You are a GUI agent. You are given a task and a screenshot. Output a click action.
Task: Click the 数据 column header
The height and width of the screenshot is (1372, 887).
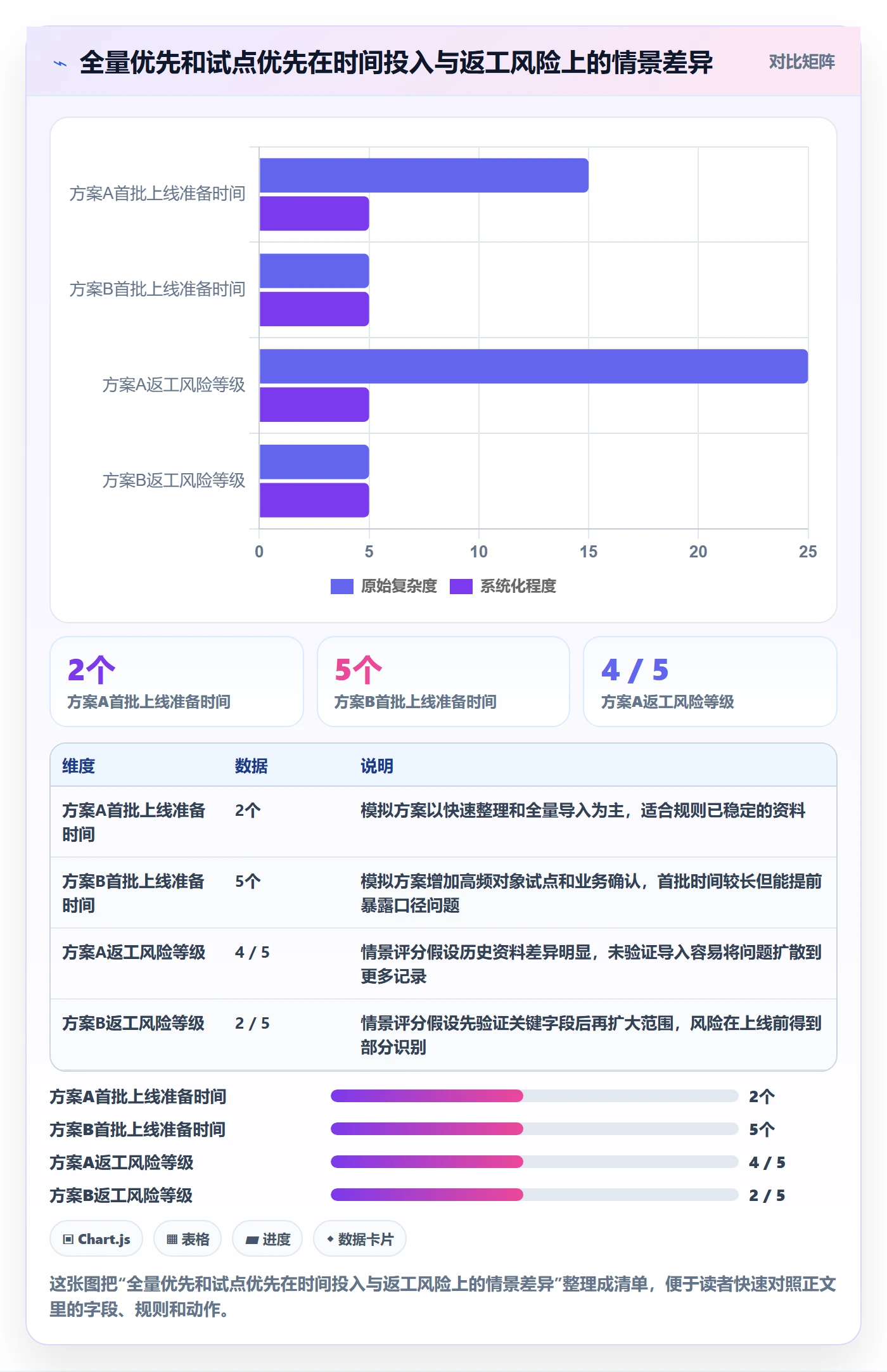[x=252, y=766]
